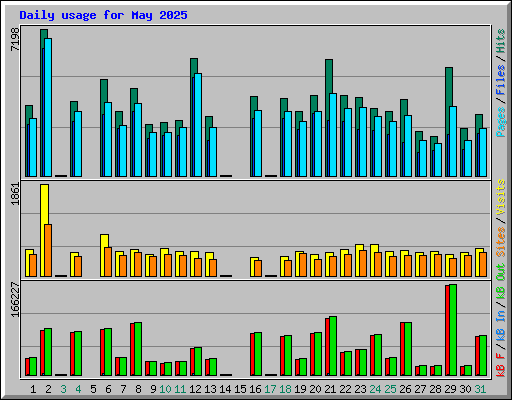Image resolution: width=512 pixels, height=400 pixels.
Task: Click day label 12 on the axis
Action: 195,389
